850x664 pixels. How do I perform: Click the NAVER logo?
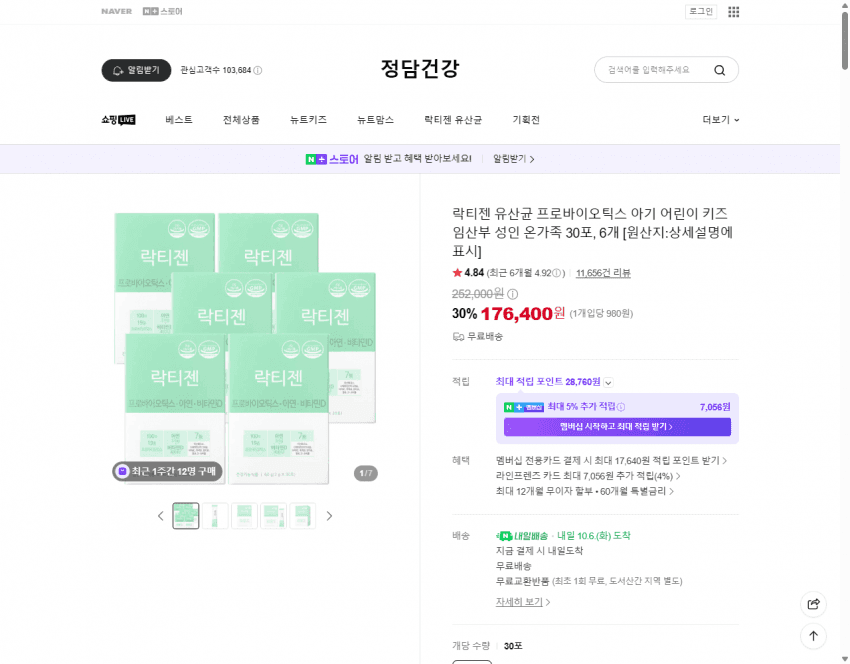[117, 11]
